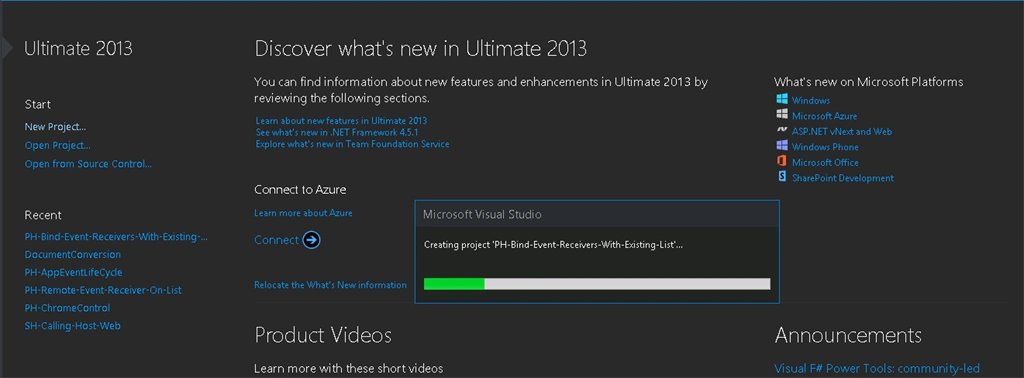The image size is (1024, 378).
Task: Click See what's new in .NET Framework 4.5.1
Action: point(337,133)
